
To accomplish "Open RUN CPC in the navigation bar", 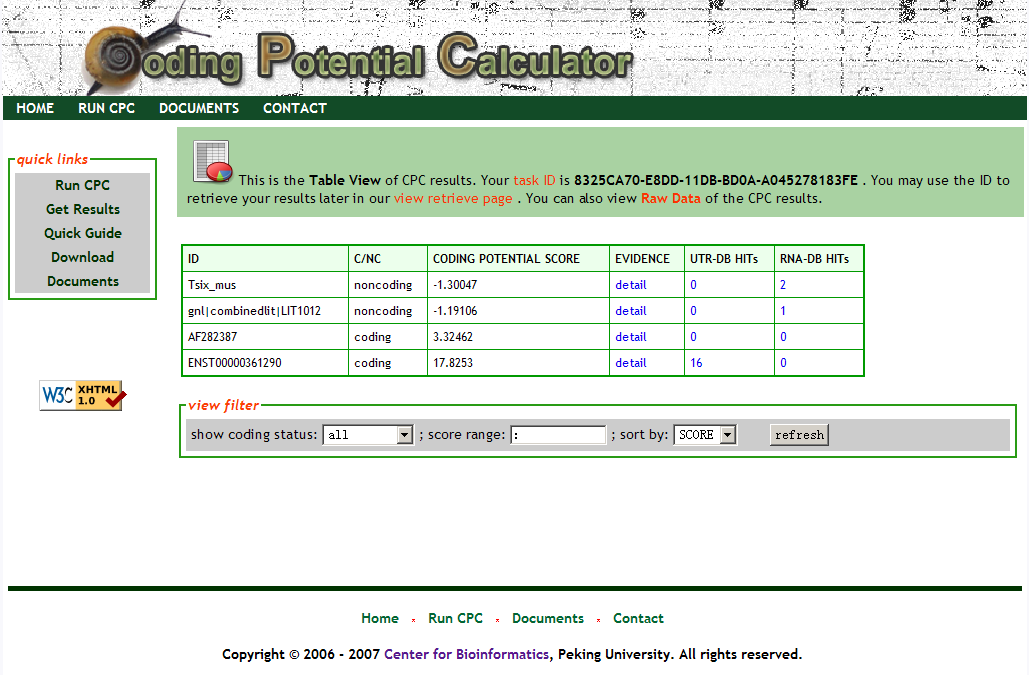I will coord(106,108).
